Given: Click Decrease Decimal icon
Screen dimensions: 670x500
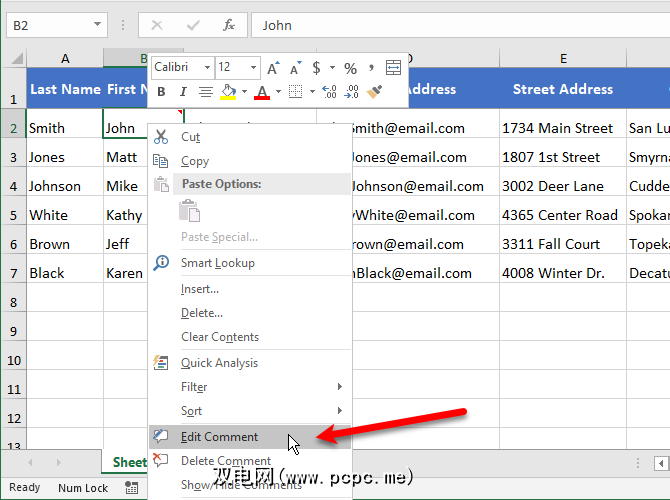Looking at the screenshot, I should [x=351, y=91].
